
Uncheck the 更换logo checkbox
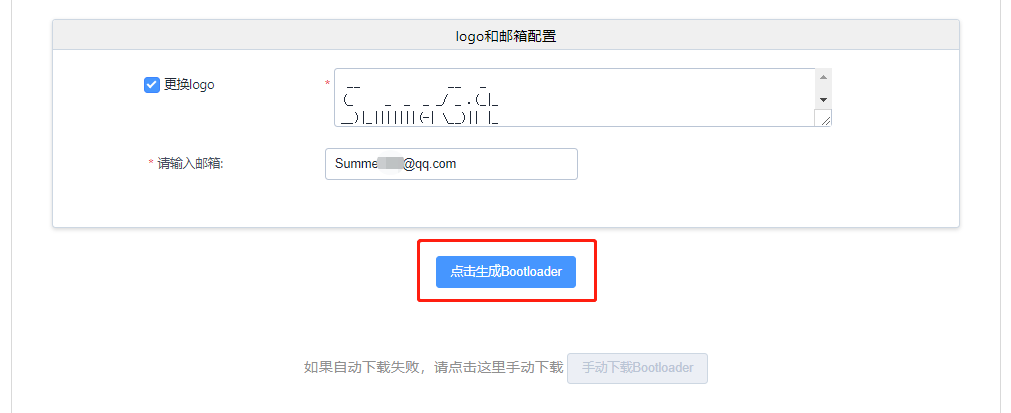tap(152, 85)
